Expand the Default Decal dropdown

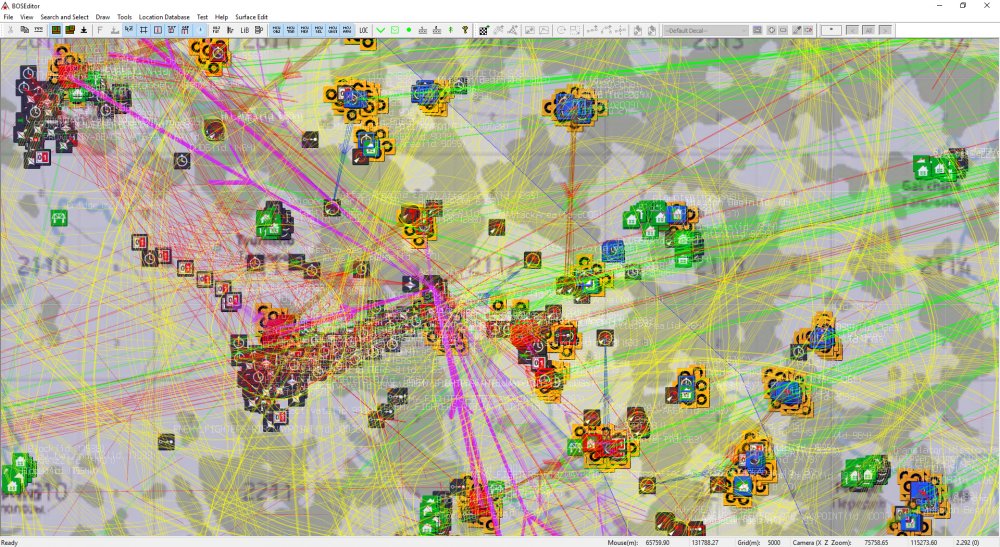(744, 30)
